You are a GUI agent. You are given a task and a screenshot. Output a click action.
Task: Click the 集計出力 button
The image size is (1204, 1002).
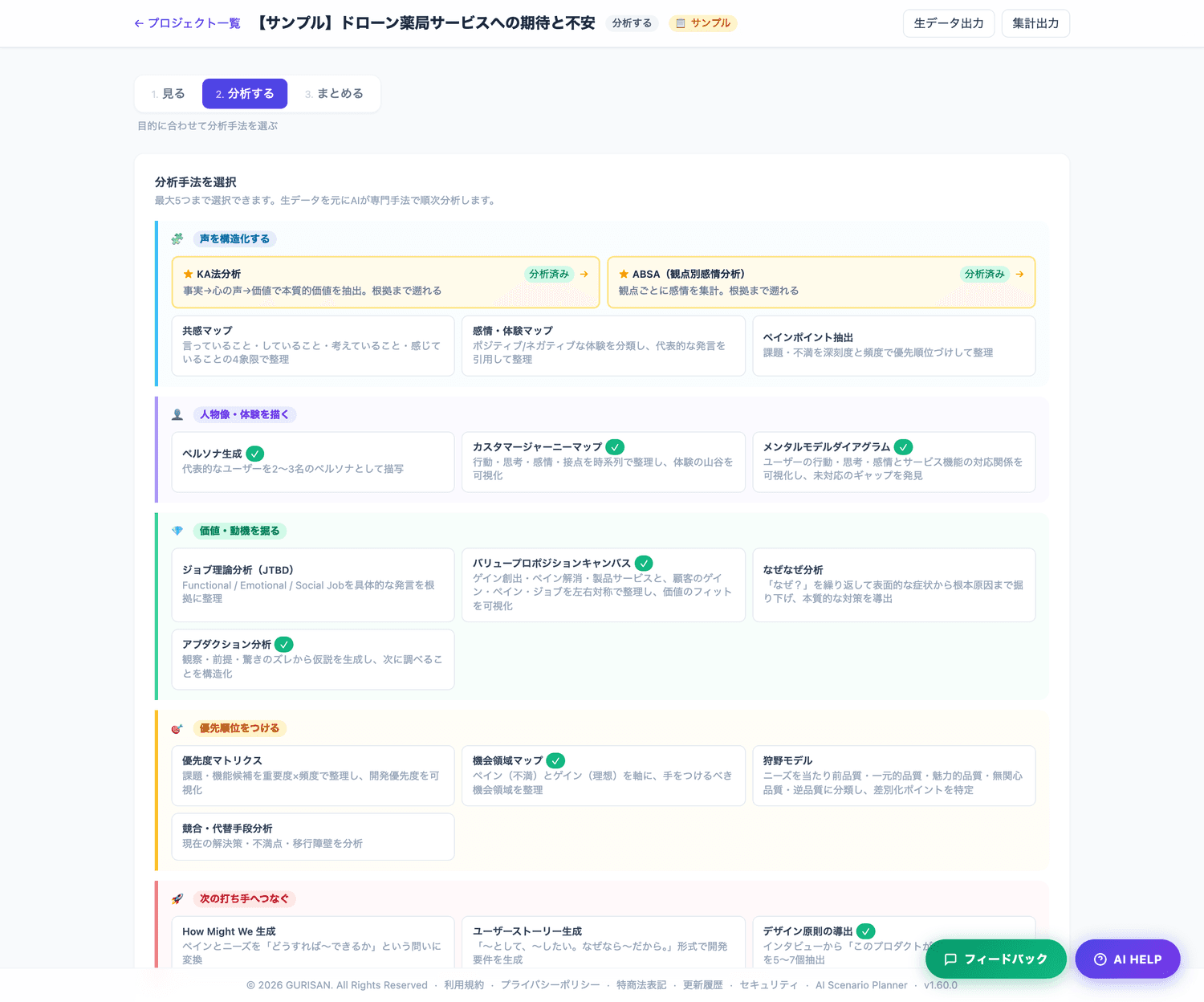(1035, 23)
